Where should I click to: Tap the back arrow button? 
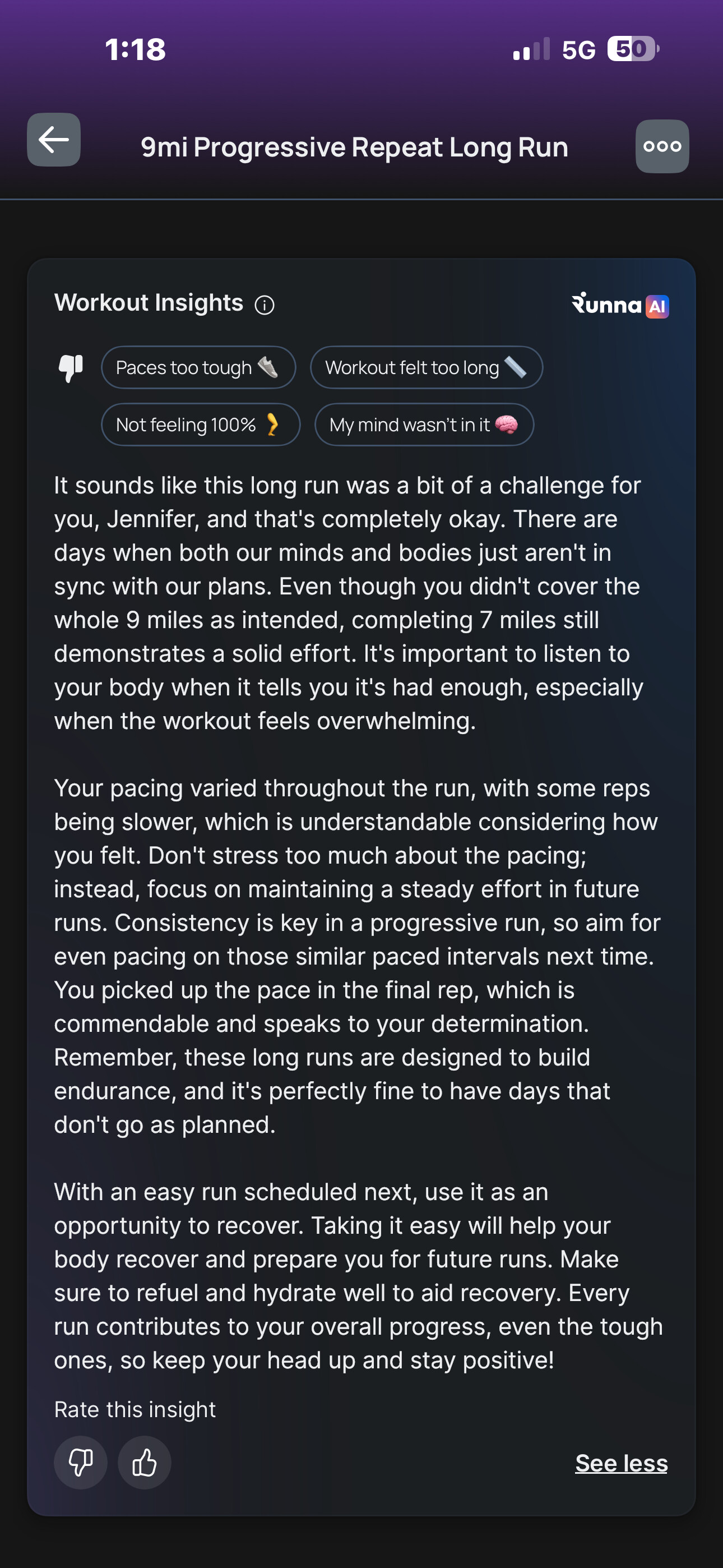coord(54,140)
